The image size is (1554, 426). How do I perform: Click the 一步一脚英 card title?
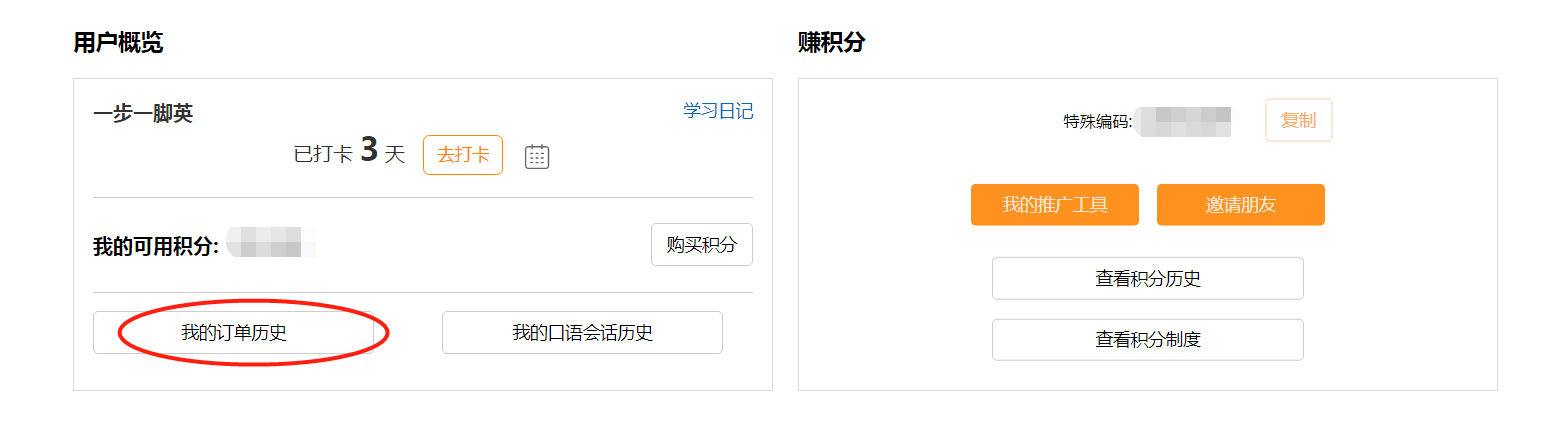click(x=143, y=113)
